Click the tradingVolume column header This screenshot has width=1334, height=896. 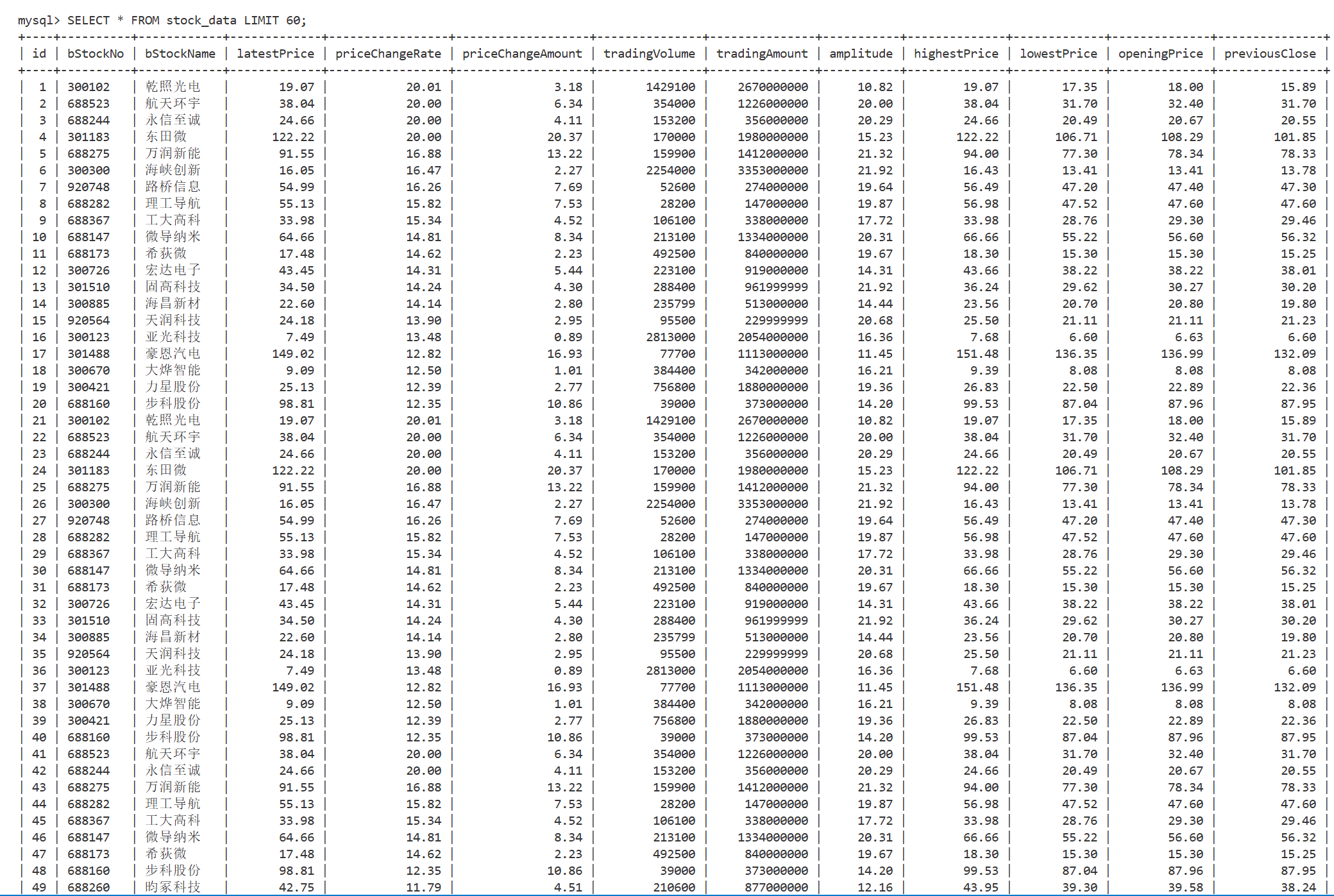[649, 54]
